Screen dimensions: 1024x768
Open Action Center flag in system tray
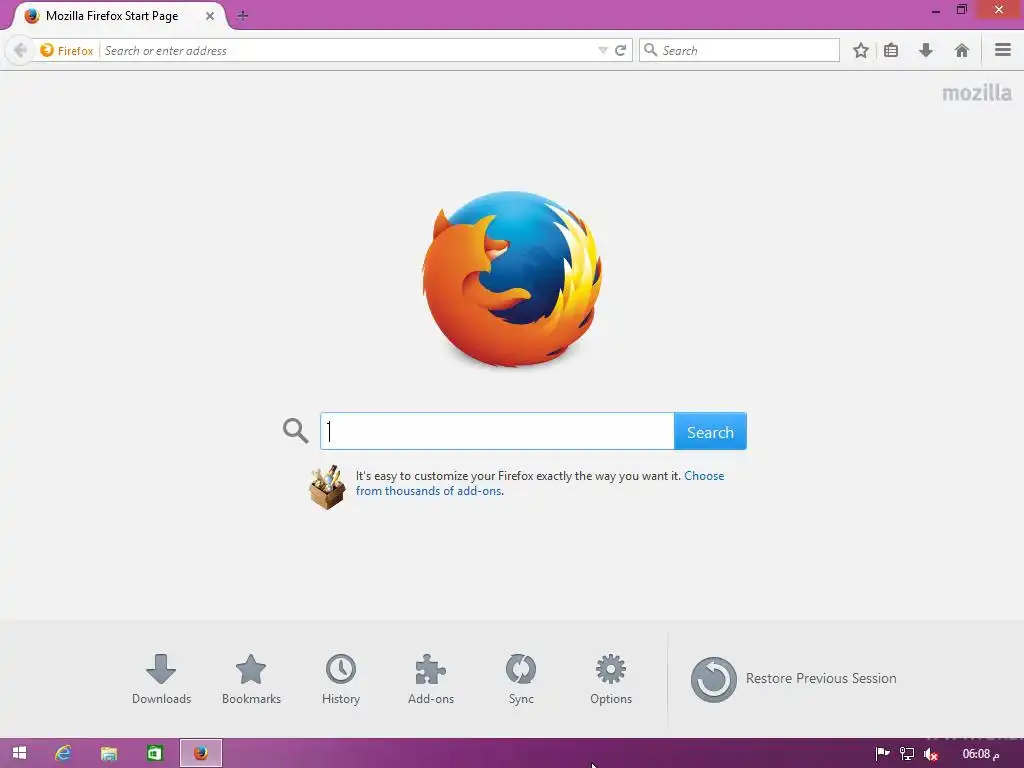(882, 754)
